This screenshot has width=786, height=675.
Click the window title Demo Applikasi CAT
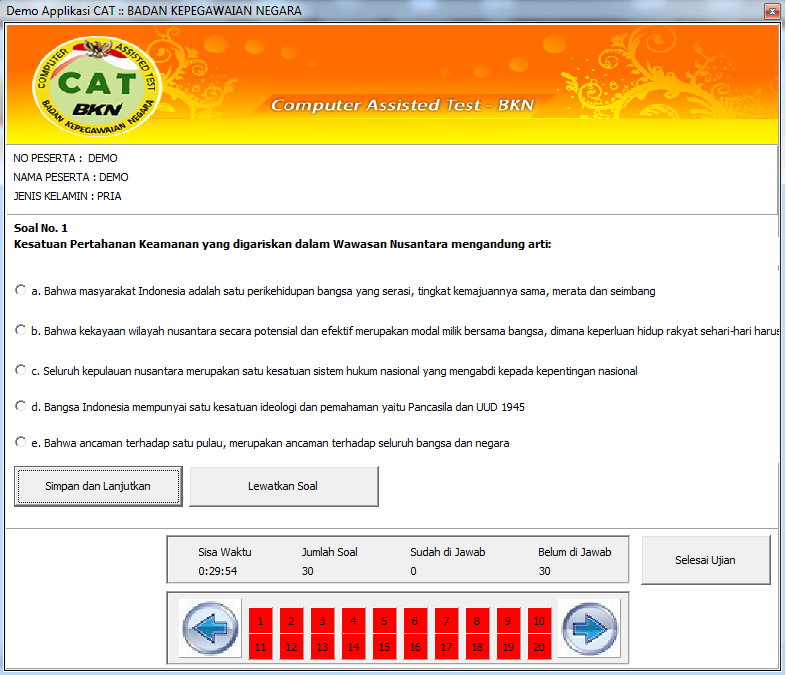coord(154,11)
